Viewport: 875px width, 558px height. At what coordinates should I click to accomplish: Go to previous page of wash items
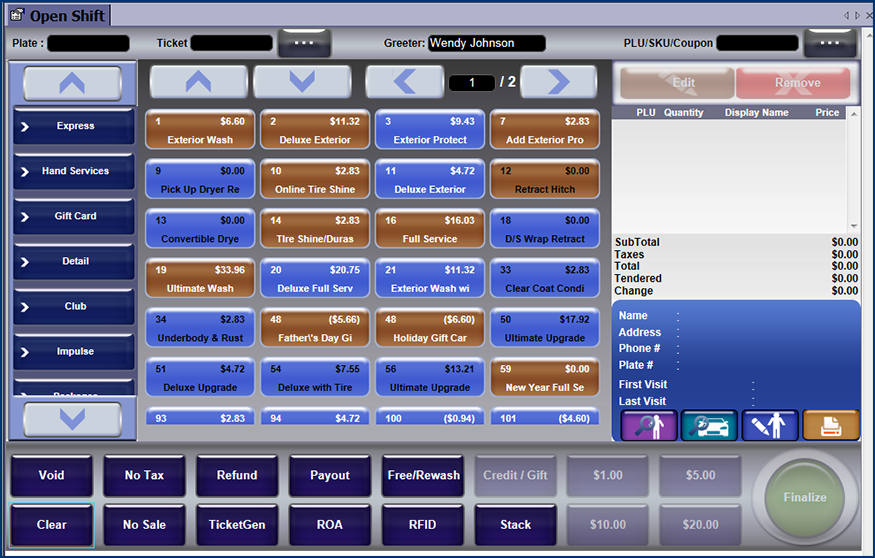404,82
